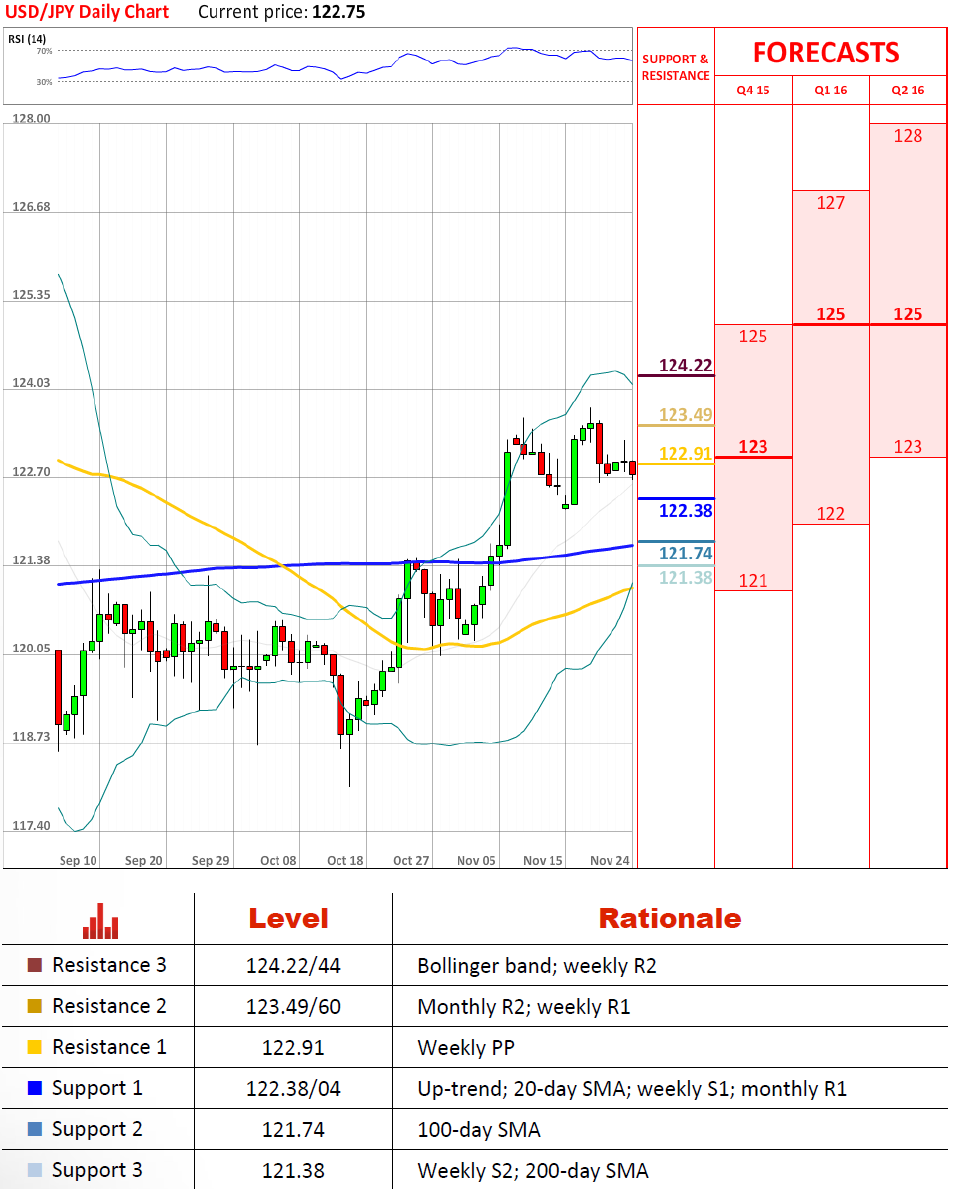Select the 'Support 3' row label
954x1189 pixels.
[x=97, y=1171]
